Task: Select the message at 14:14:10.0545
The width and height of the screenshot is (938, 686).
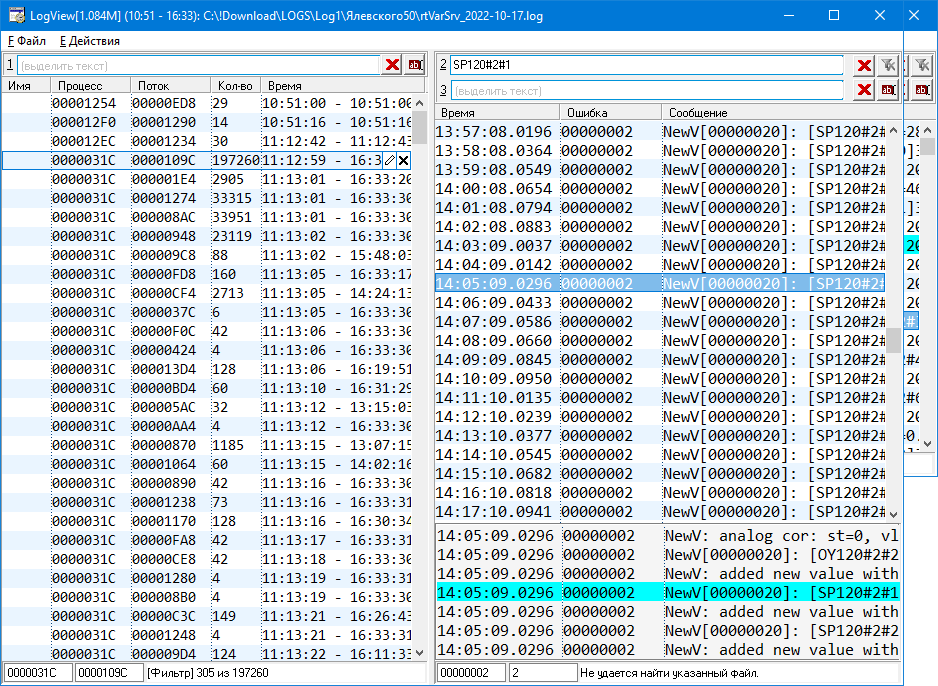Action: pyautogui.click(x=660, y=455)
